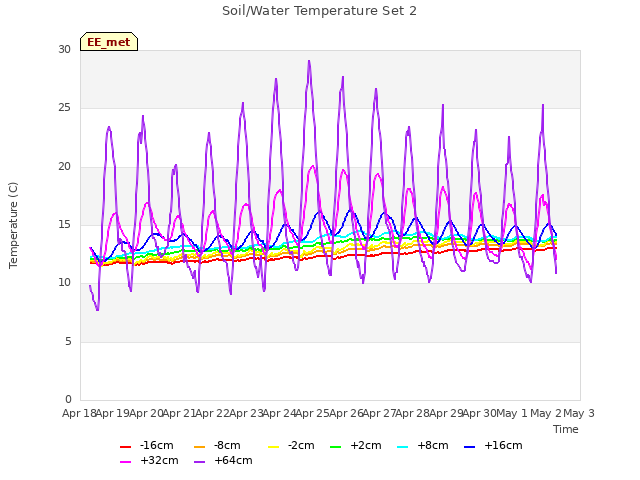This screenshot has height=480, width=640.
Task: Click the highest purple peak near Apr 25
Action: coord(309,61)
